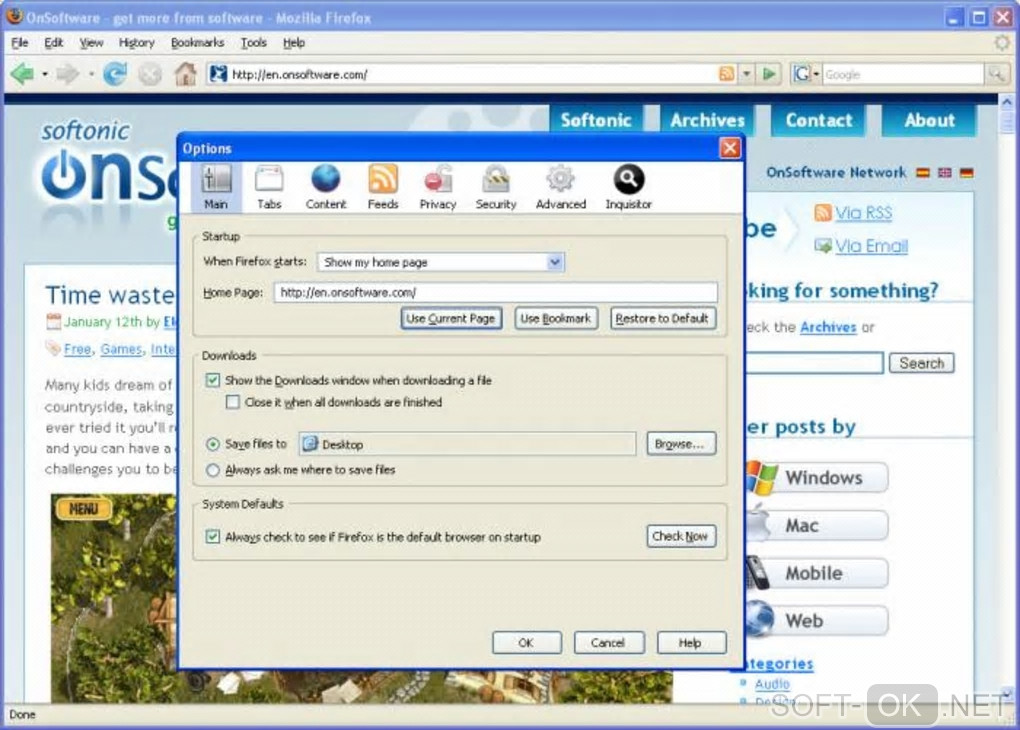Image resolution: width=1020 pixels, height=730 pixels.
Task: Click the Browse... button
Action: [x=680, y=444]
